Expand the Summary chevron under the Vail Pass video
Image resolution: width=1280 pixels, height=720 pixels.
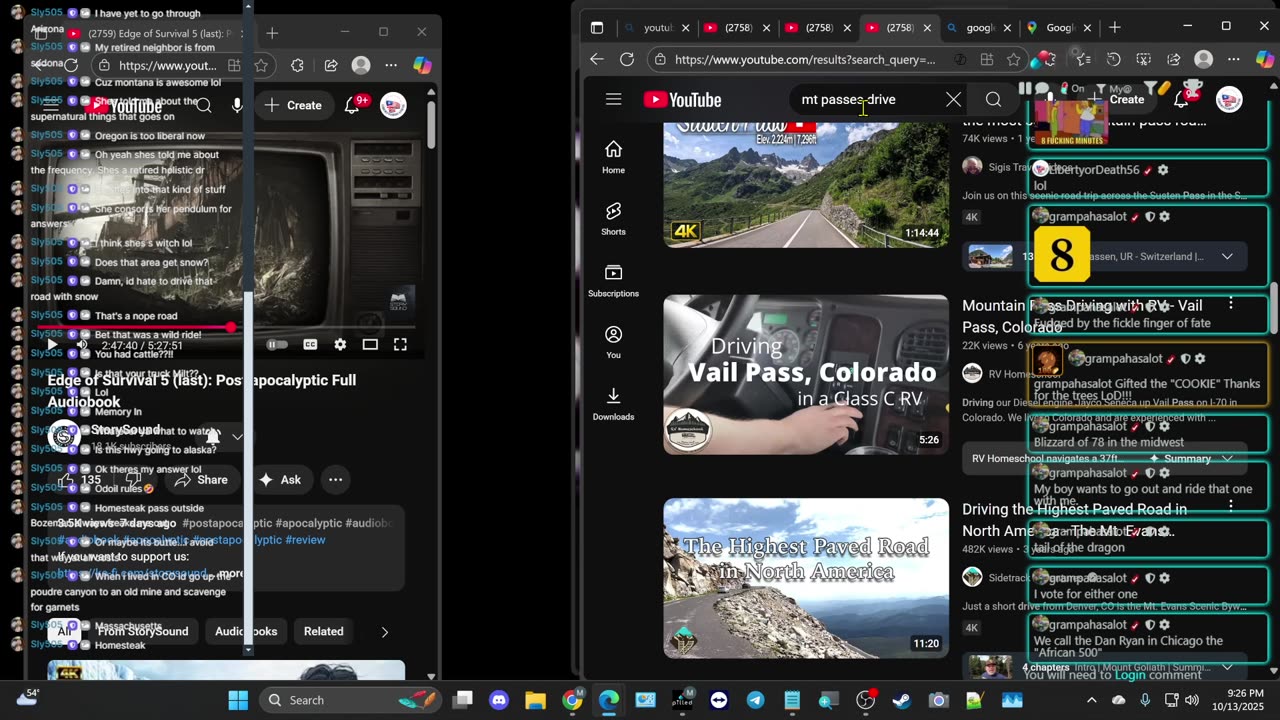coord(1227,459)
